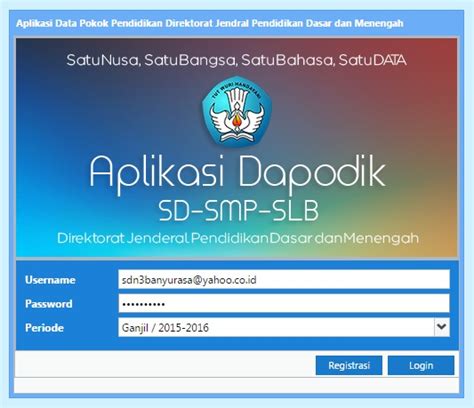The image size is (474, 408).
Task: Click the Password label
Action: click(49, 304)
